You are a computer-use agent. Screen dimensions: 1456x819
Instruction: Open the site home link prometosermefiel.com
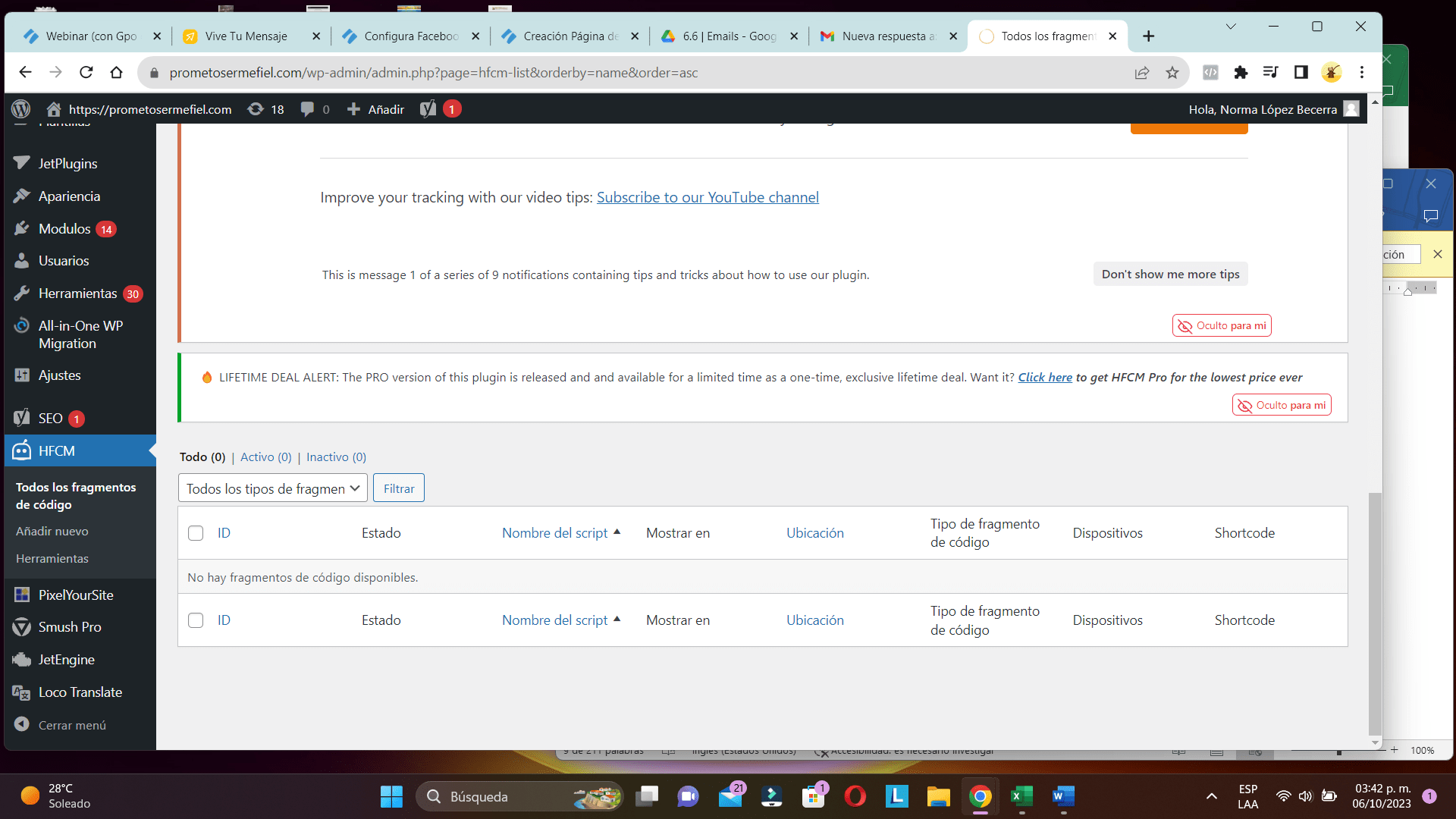click(x=140, y=109)
